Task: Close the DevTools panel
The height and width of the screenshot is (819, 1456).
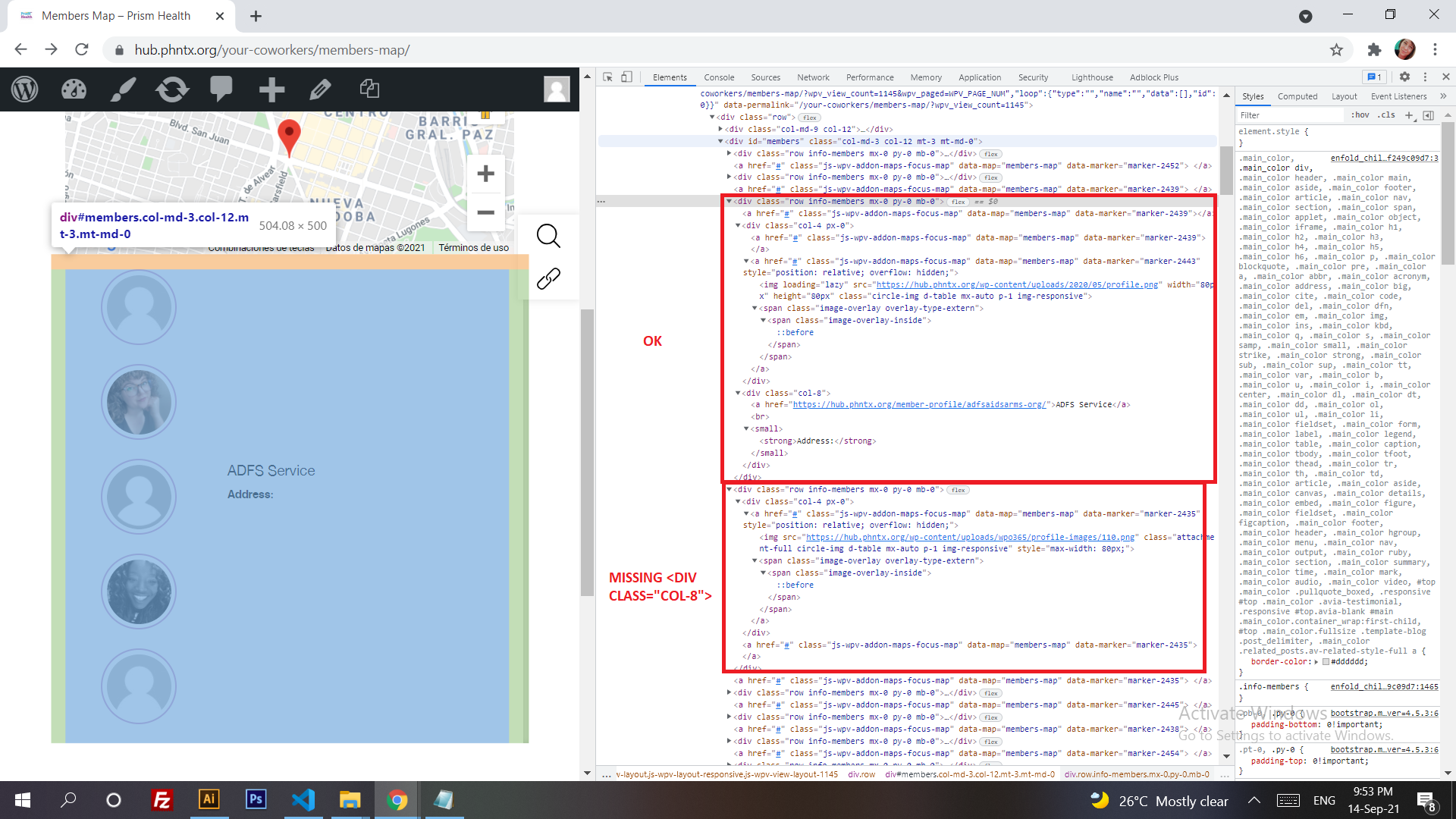Action: tap(1445, 77)
